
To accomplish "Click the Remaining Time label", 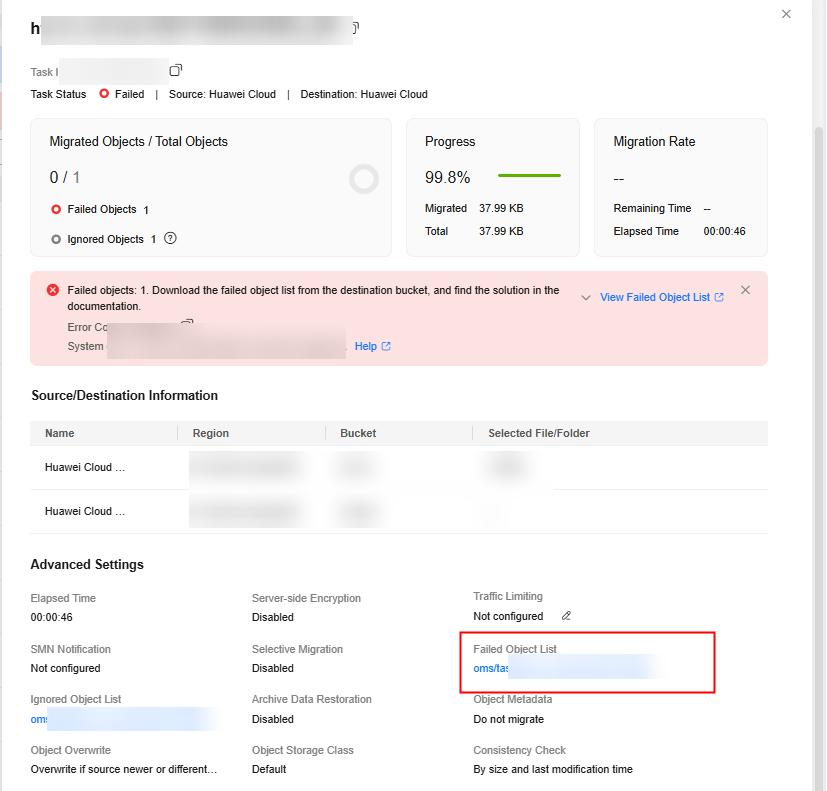I will point(652,208).
